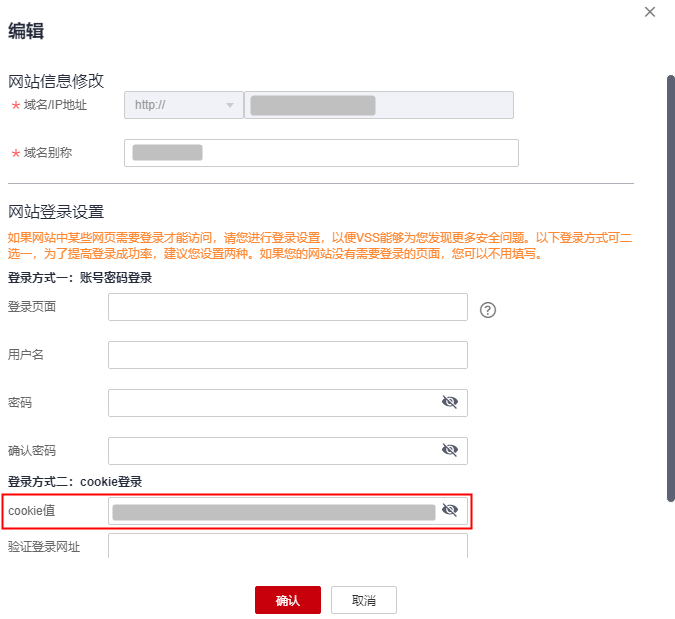Click the 登录页面 text box

(287, 307)
